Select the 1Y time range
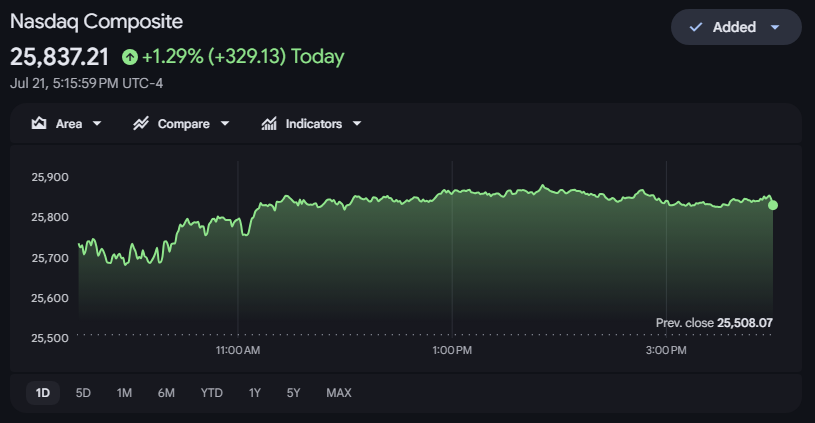 pos(255,393)
